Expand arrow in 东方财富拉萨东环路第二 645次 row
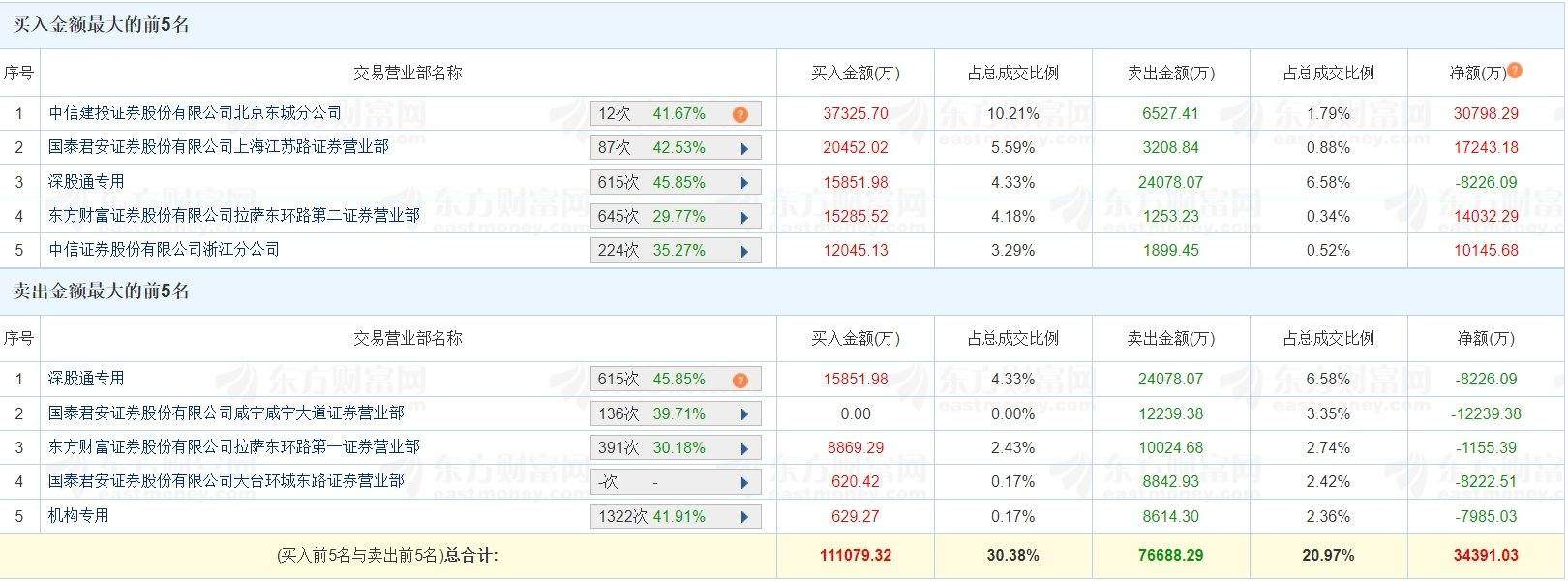This screenshot has width=1568, height=581. click(x=744, y=217)
